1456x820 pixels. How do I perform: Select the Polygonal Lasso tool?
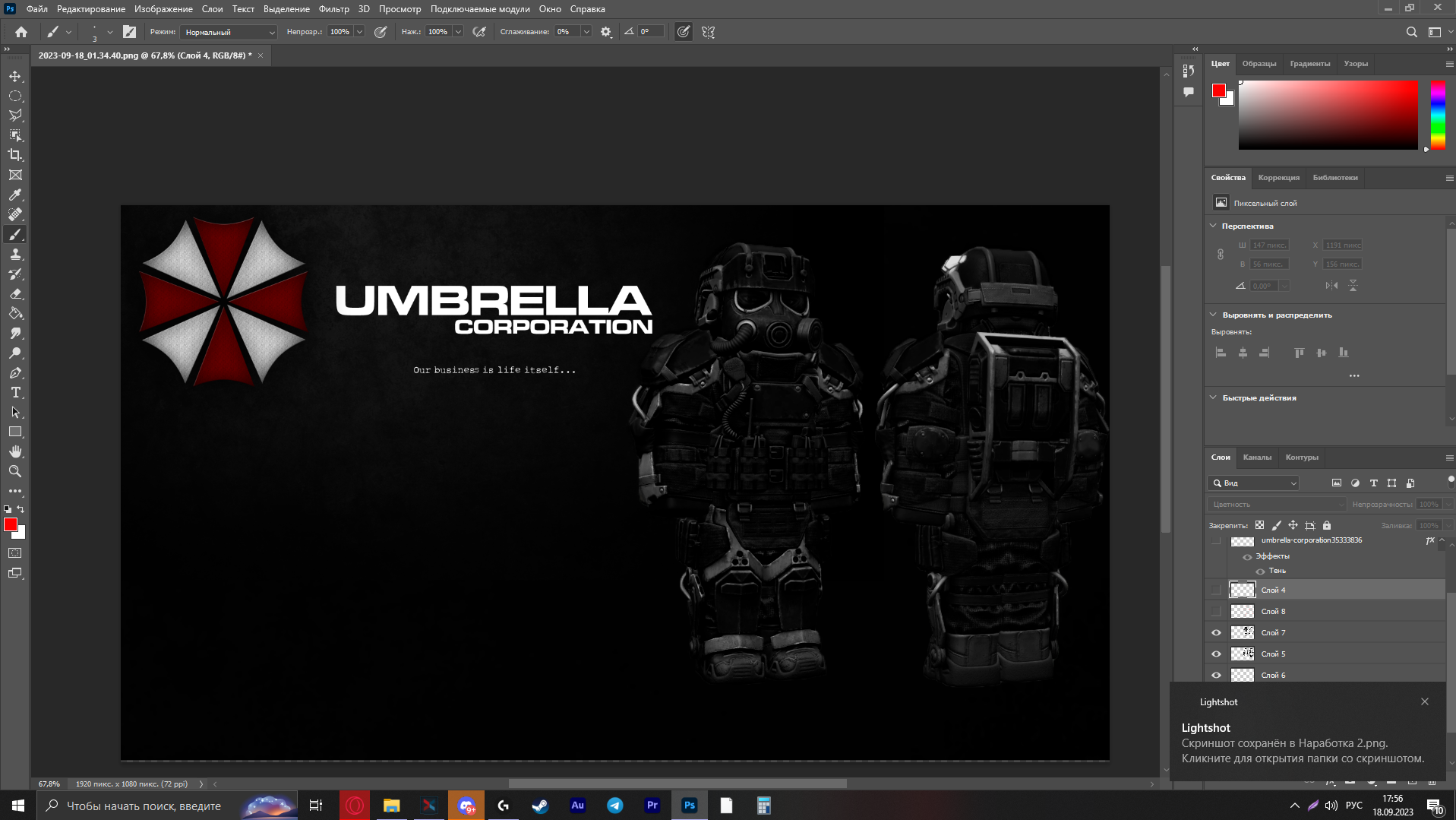pyautogui.click(x=15, y=116)
